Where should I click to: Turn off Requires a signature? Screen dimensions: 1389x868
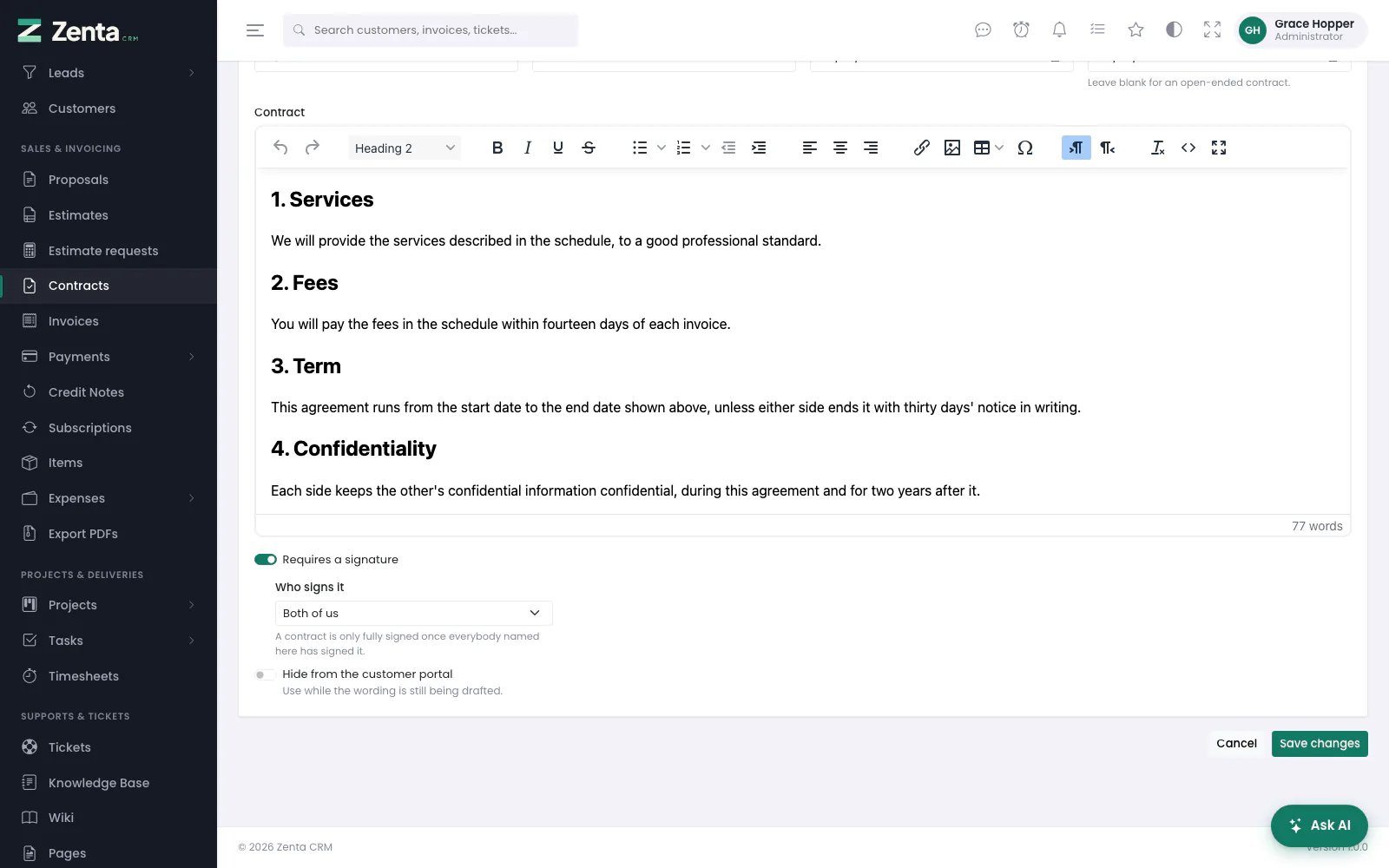[266, 560]
